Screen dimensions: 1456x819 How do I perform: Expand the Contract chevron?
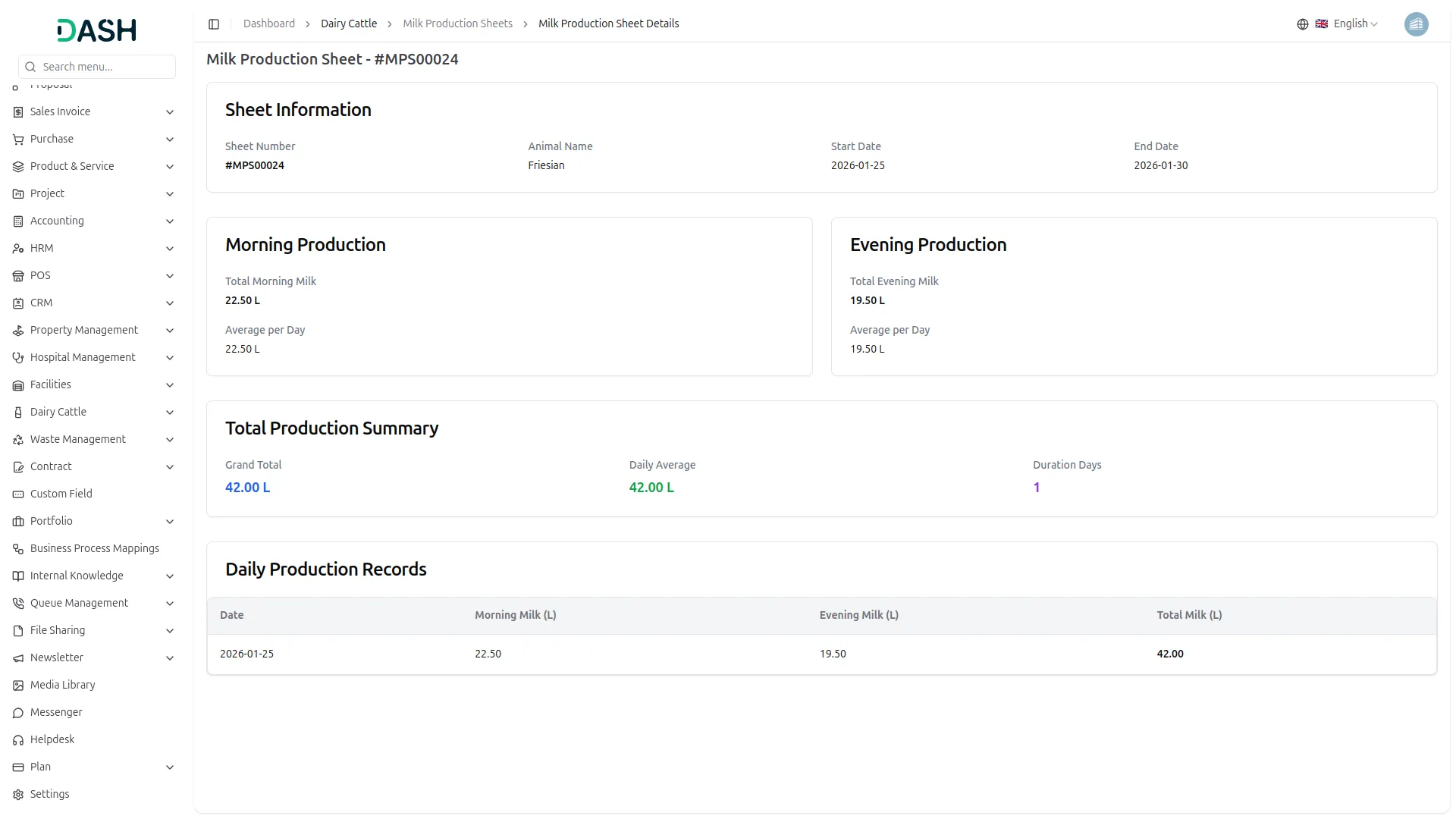coord(170,467)
